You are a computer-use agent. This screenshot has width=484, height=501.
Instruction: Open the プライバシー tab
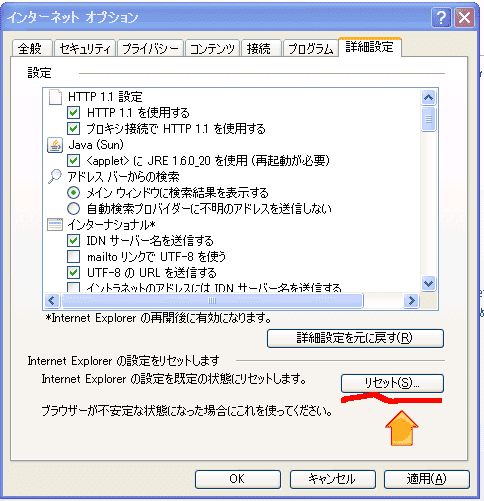coord(150,49)
